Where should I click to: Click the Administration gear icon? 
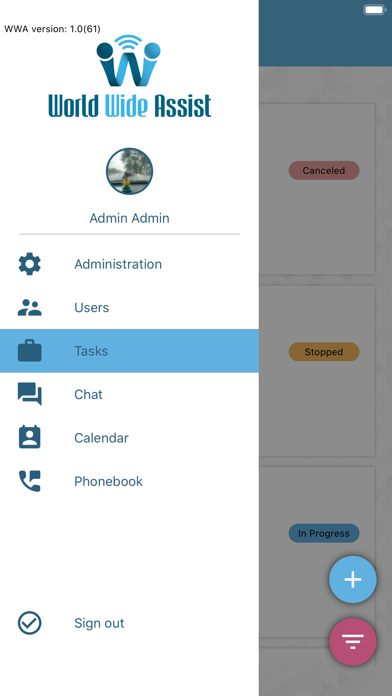tap(30, 264)
